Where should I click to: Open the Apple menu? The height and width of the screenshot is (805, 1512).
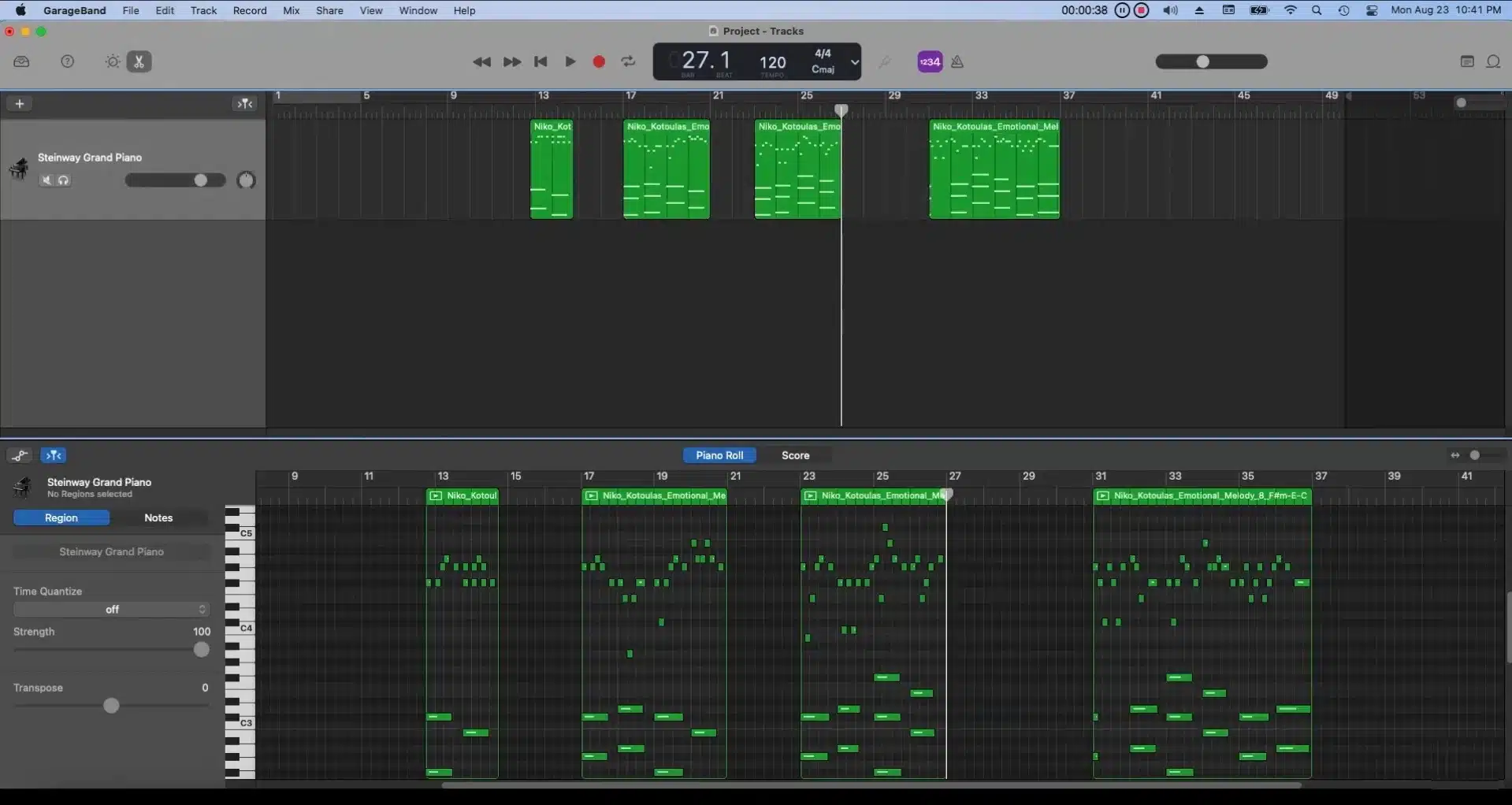tap(20, 10)
